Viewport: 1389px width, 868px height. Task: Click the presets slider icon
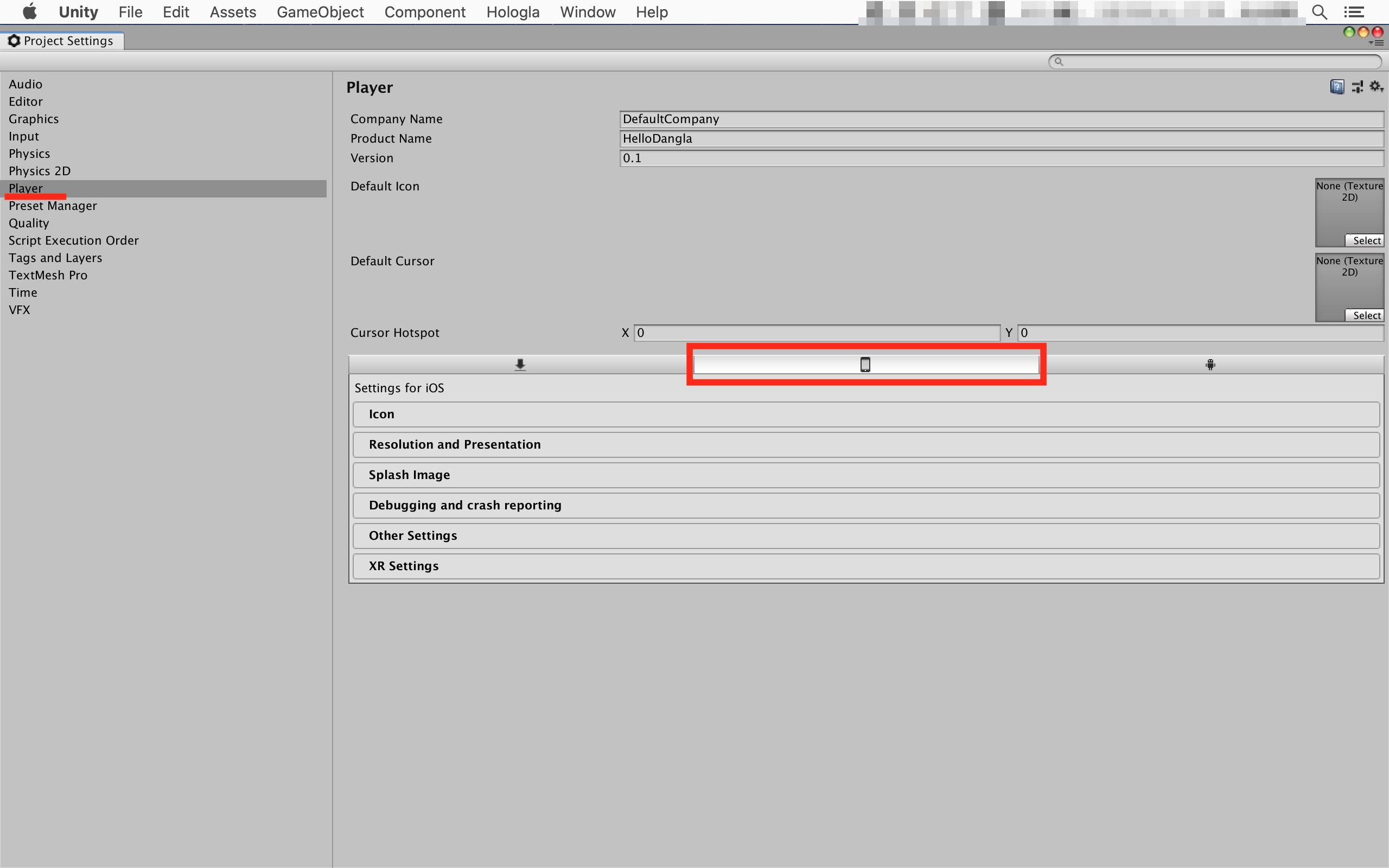(x=1357, y=87)
